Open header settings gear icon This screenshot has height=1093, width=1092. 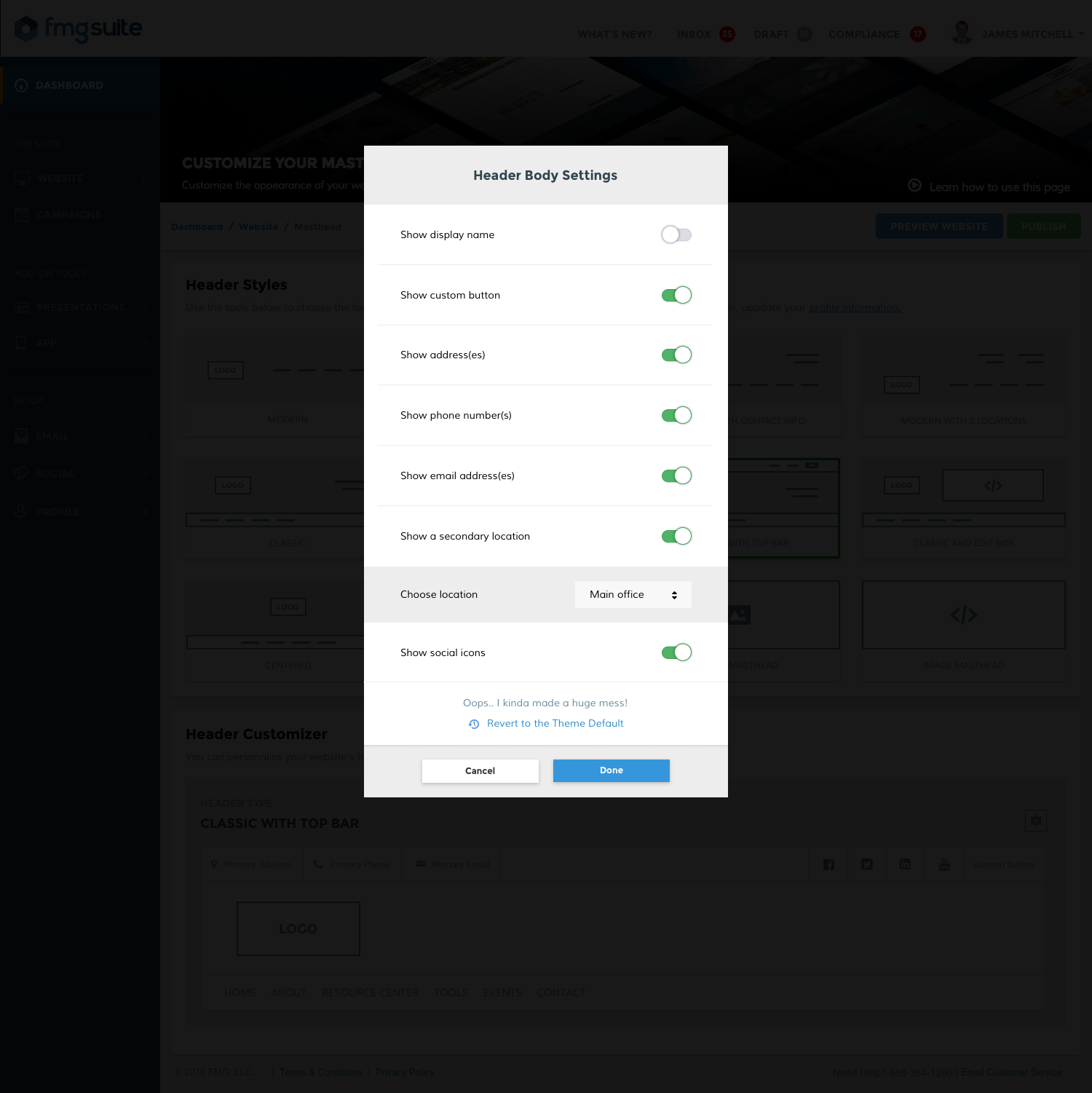coord(1035,821)
